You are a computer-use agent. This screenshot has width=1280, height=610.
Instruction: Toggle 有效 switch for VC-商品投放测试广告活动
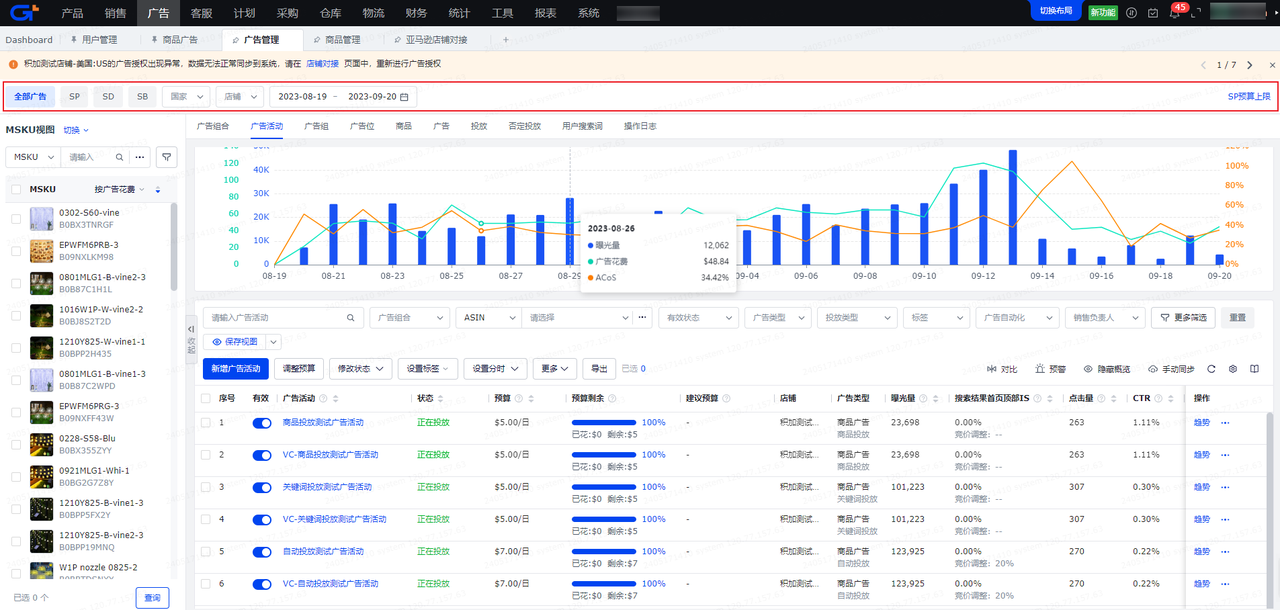[262, 455]
